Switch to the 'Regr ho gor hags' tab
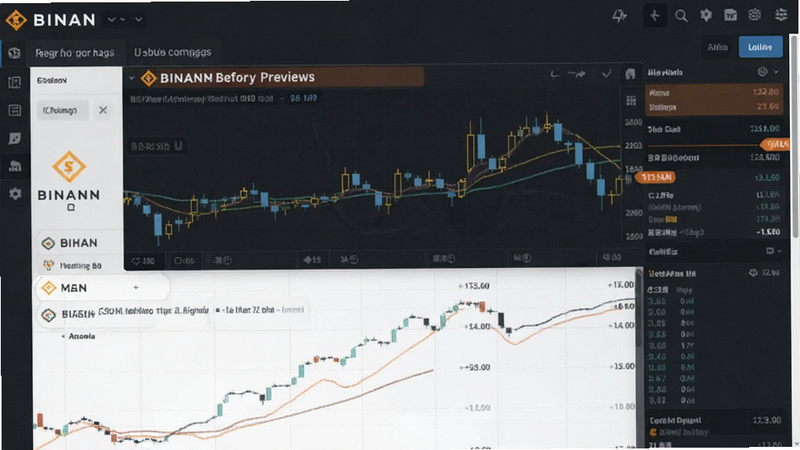The image size is (800, 450). point(74,53)
